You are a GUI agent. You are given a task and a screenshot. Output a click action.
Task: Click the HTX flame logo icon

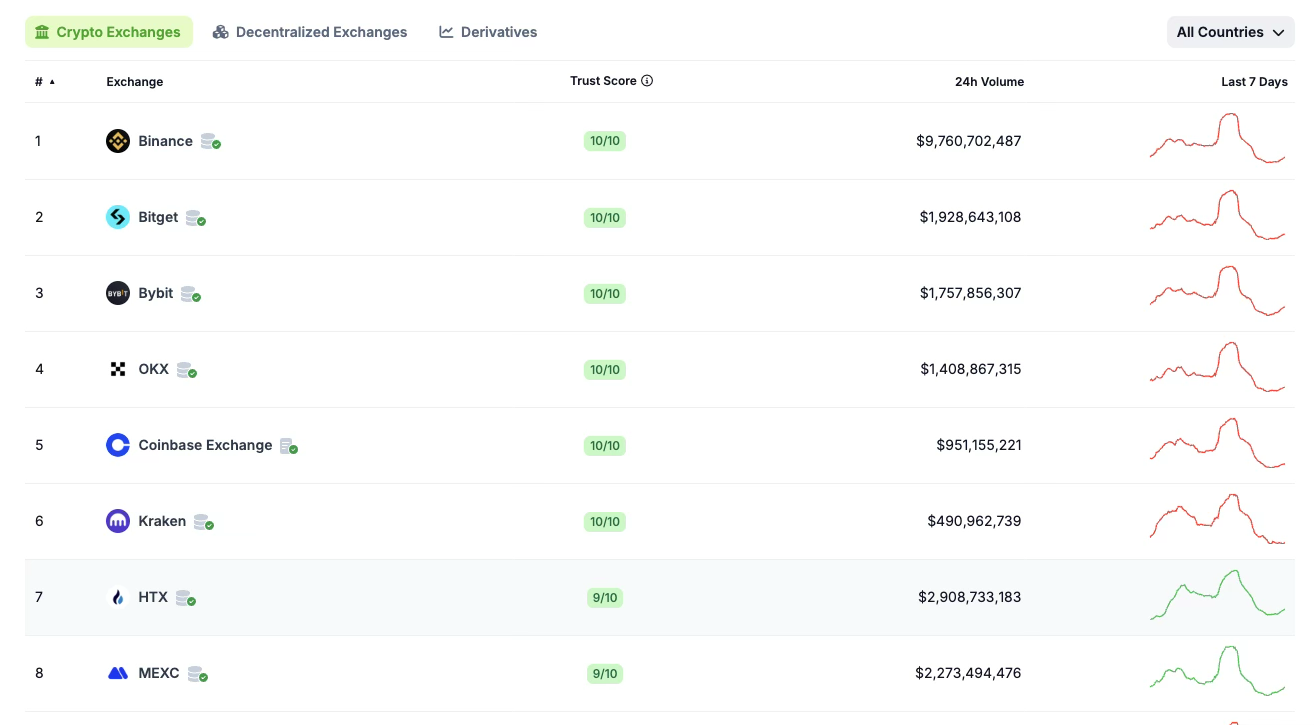[118, 597]
